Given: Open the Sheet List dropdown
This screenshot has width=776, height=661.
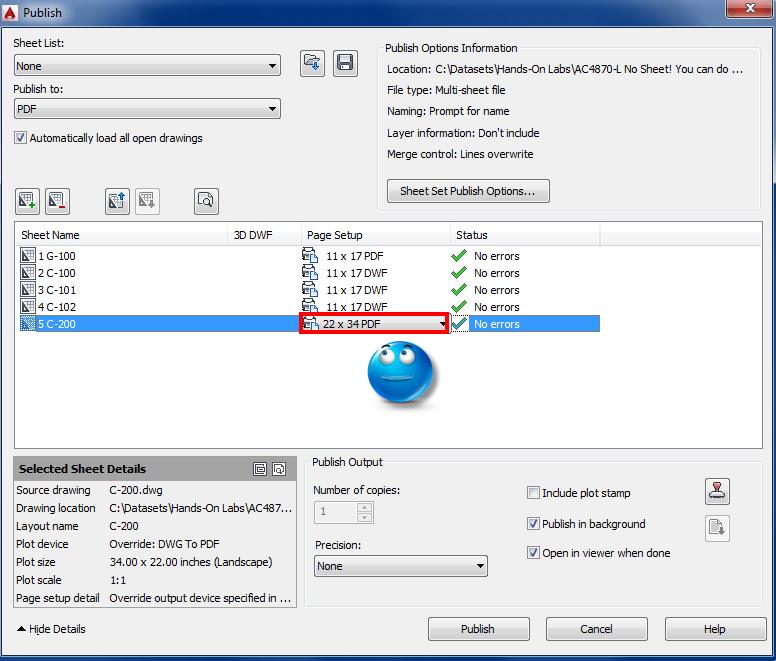Looking at the screenshot, I should [x=146, y=66].
